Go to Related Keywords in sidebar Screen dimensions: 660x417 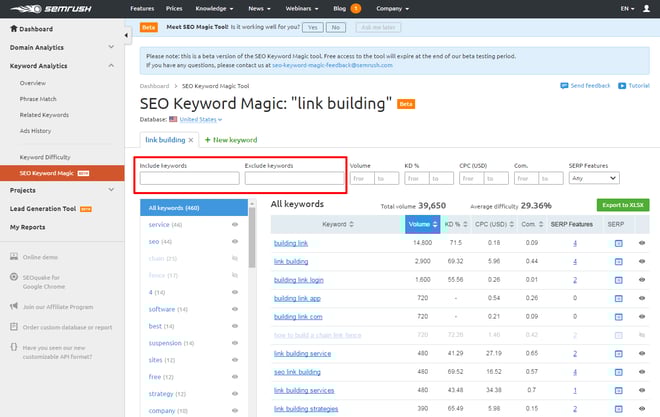click(x=44, y=115)
